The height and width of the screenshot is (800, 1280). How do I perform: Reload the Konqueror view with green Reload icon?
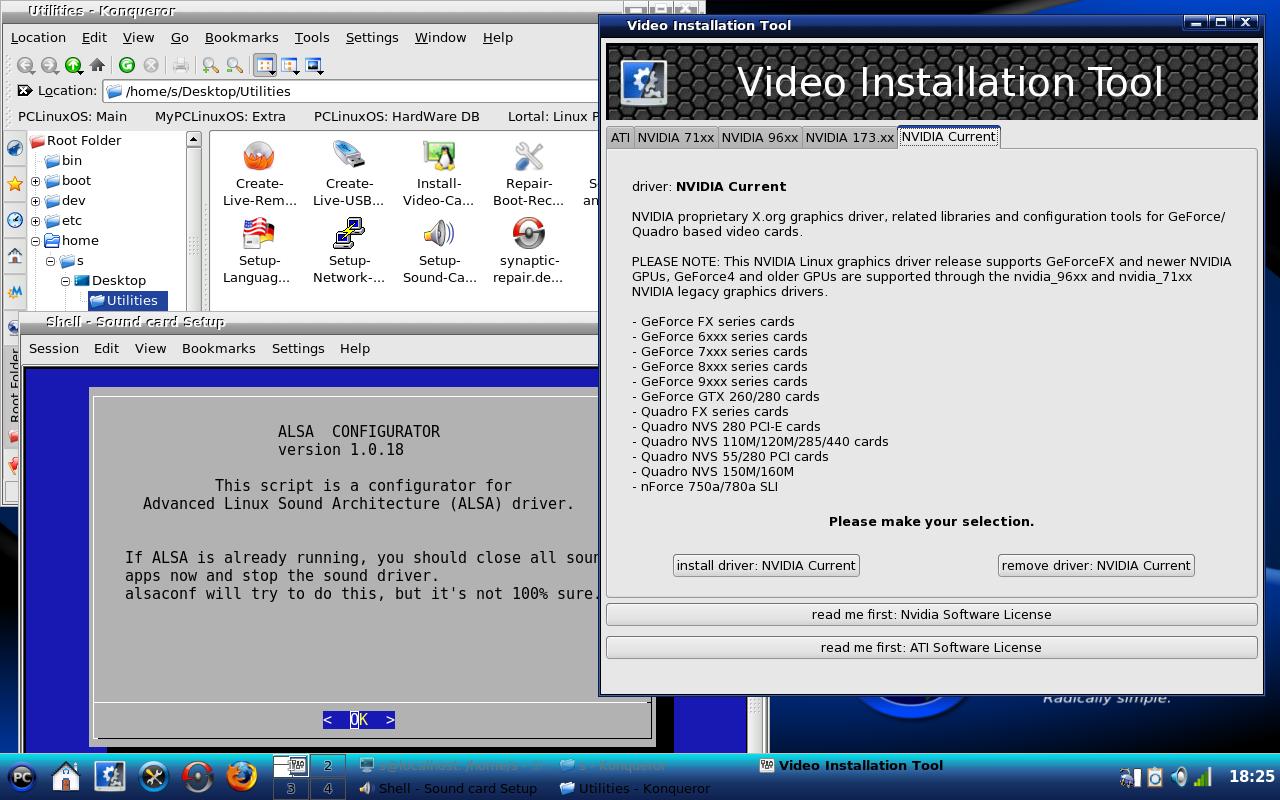pyautogui.click(x=127, y=65)
